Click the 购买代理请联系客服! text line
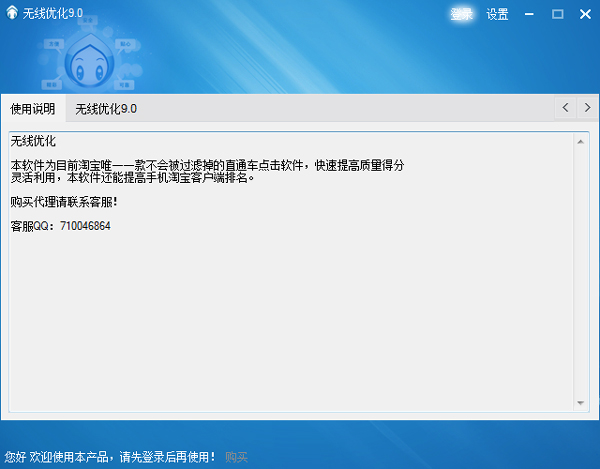This screenshot has height=469, width=600. (x=64, y=202)
